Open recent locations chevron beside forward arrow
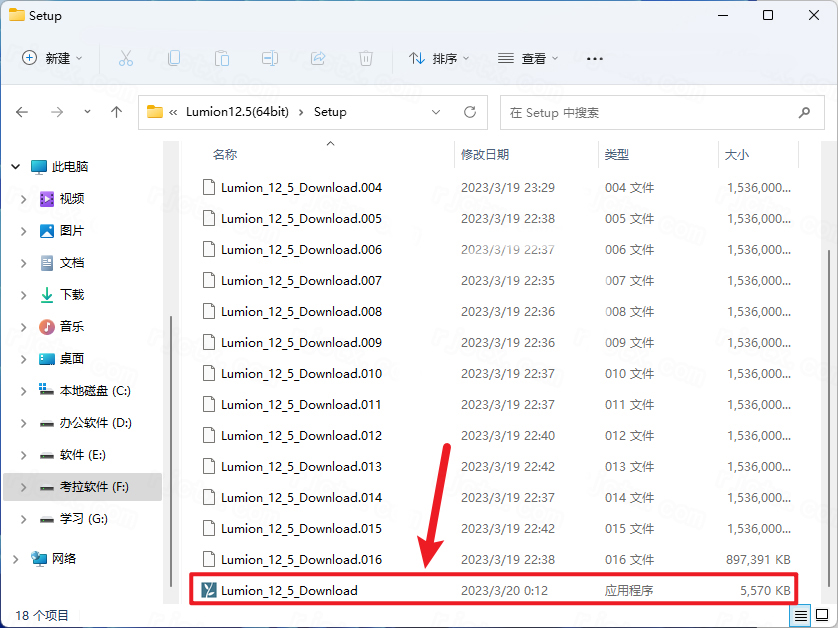 click(87, 112)
